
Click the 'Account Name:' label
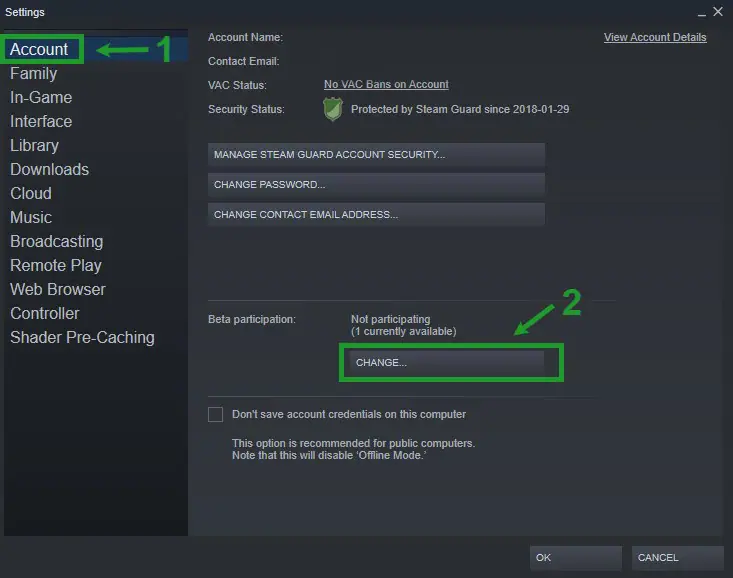point(245,37)
